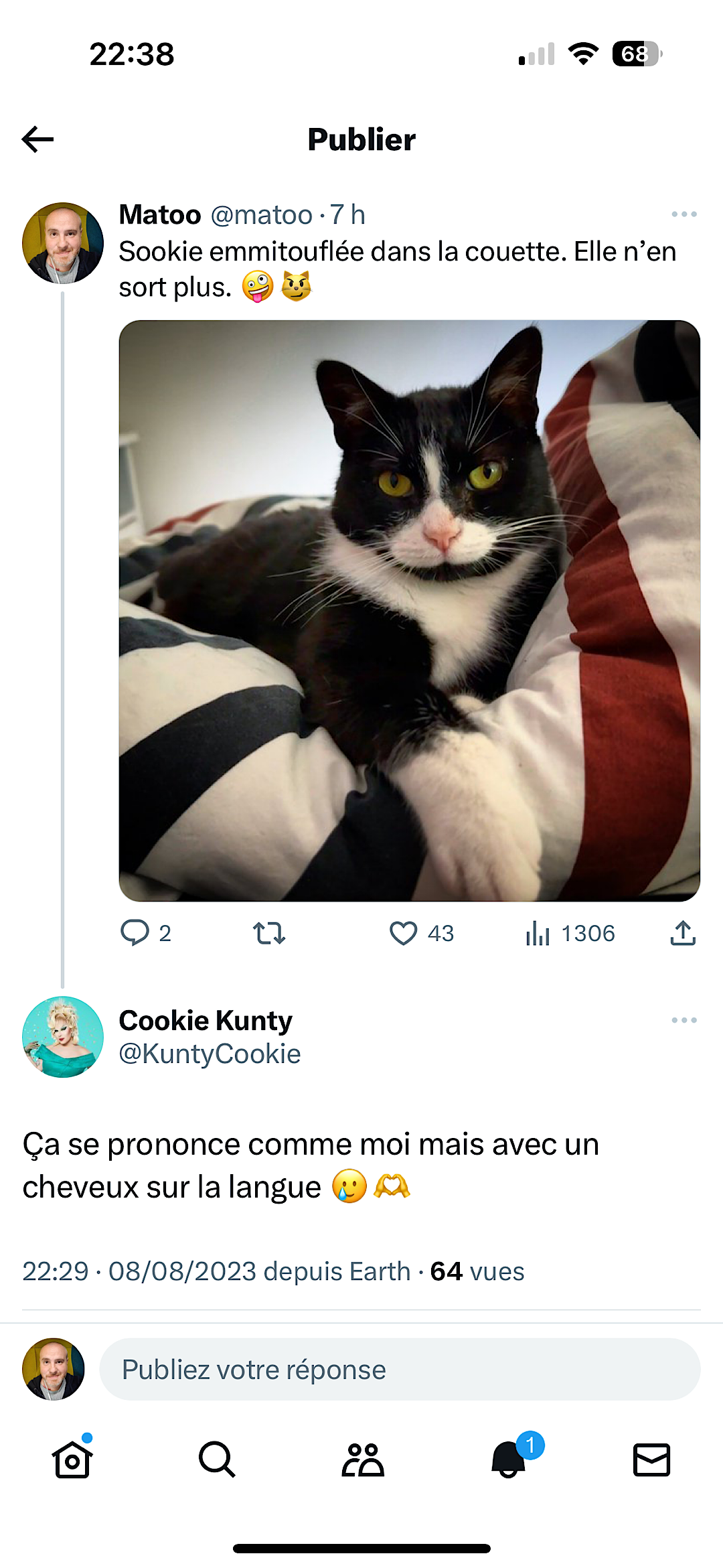The image size is (723, 1568).
Task: Open the Search tab
Action: pos(217,1459)
